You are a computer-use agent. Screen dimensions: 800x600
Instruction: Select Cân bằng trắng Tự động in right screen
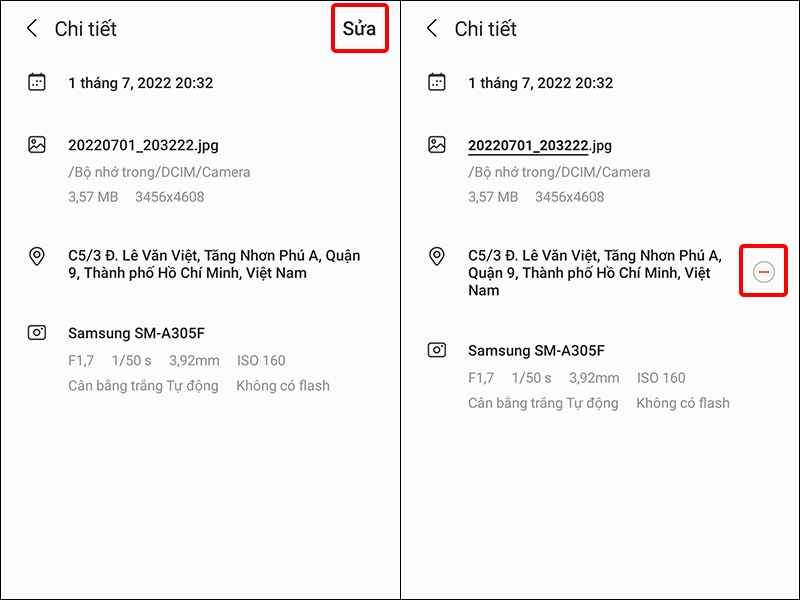pos(543,404)
